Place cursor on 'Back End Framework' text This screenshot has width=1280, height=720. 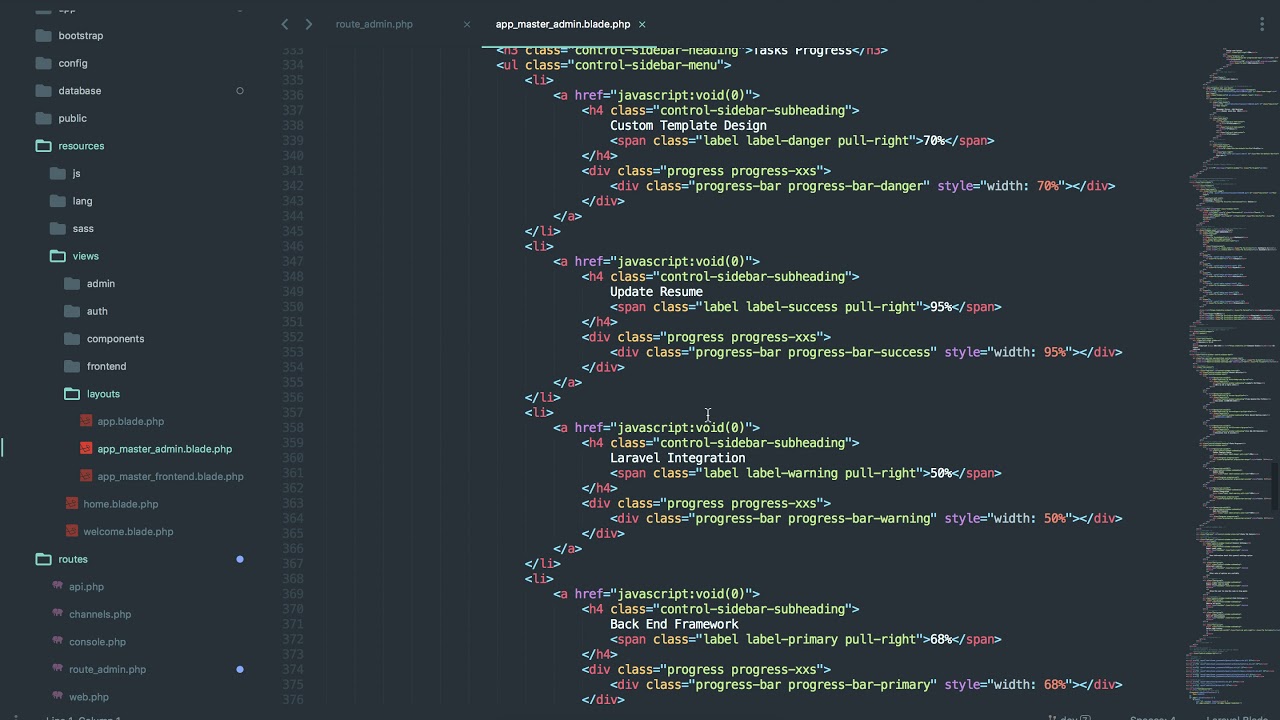point(674,624)
